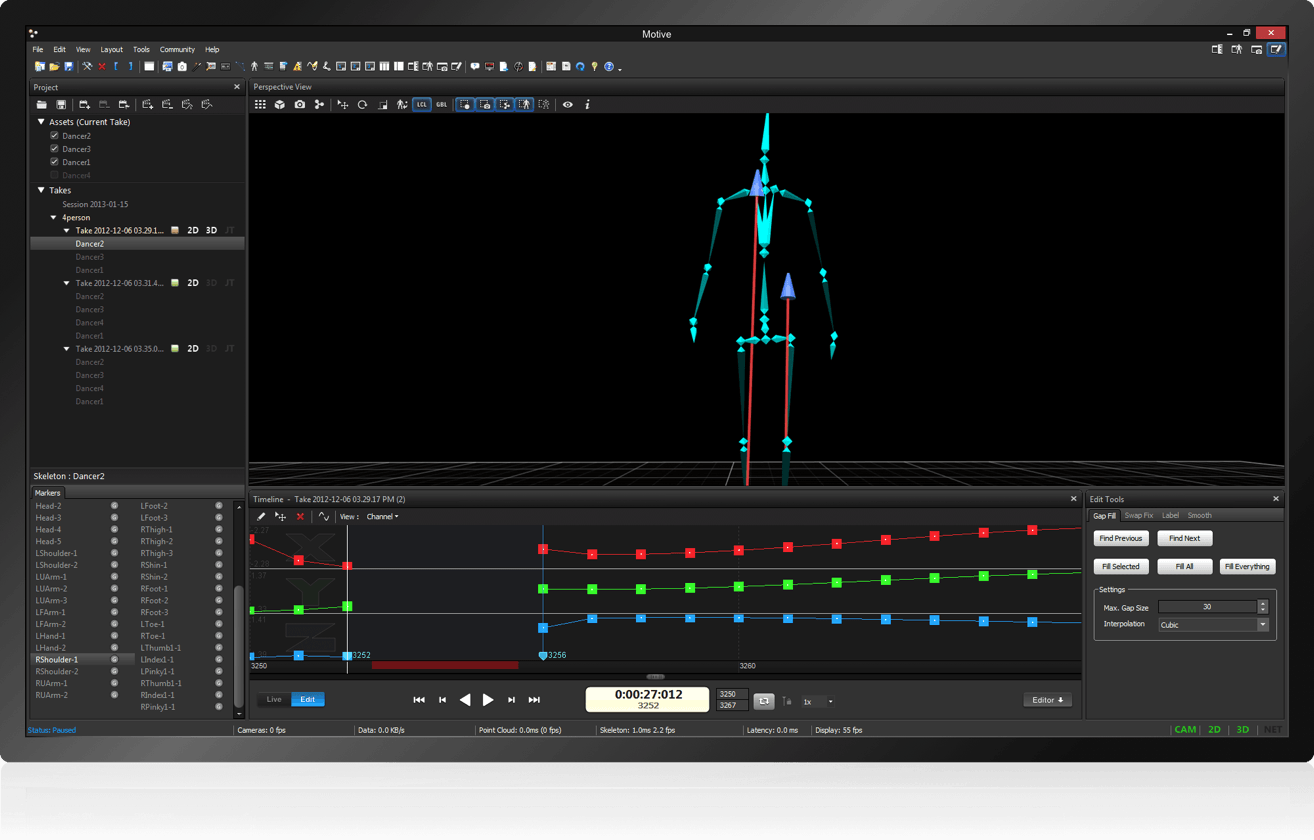The image size is (1314, 840).
Task: Click the rotate tool in Perspective View toolbar
Action: (x=362, y=104)
